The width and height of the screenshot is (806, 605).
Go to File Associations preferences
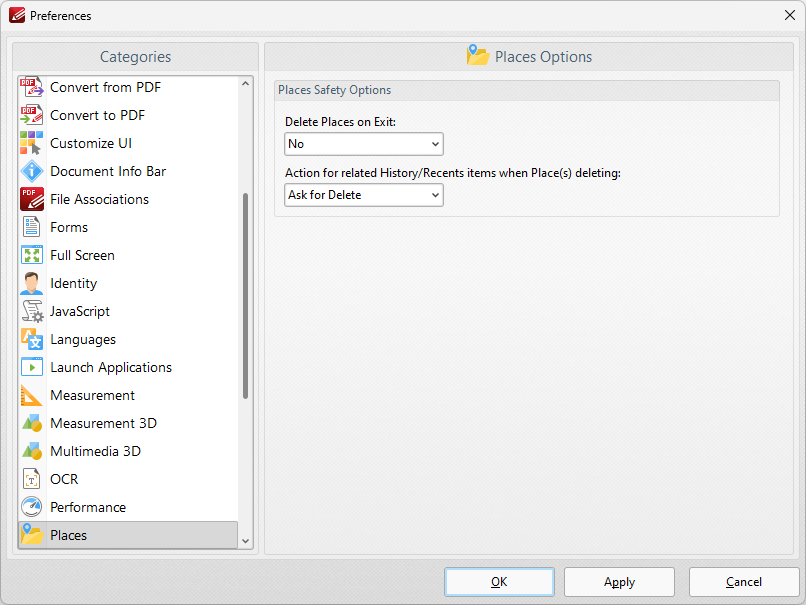click(x=128, y=199)
